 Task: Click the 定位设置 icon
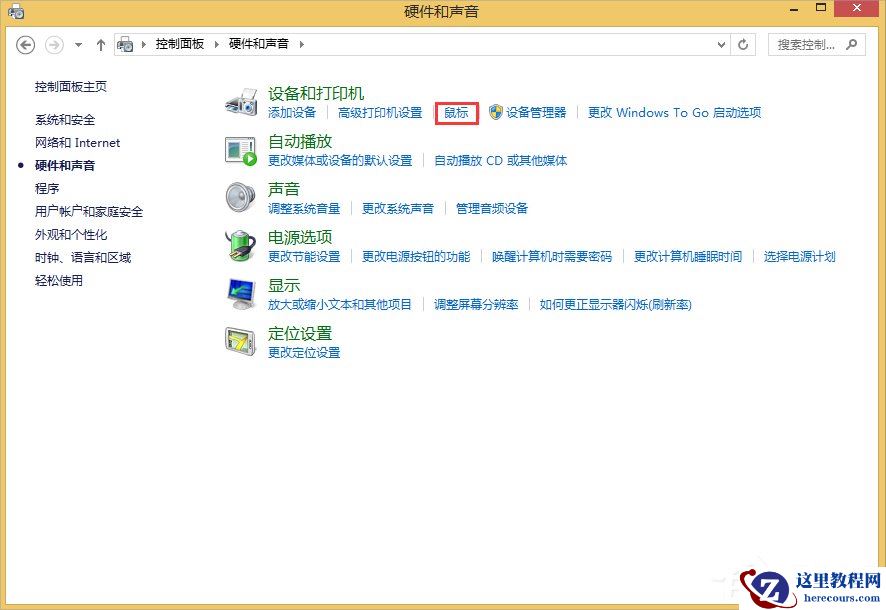240,343
